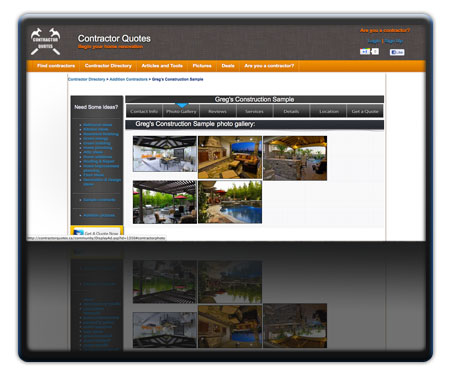
Task: Click 'Are you a contractor?' in nav bar
Action: 269,66
